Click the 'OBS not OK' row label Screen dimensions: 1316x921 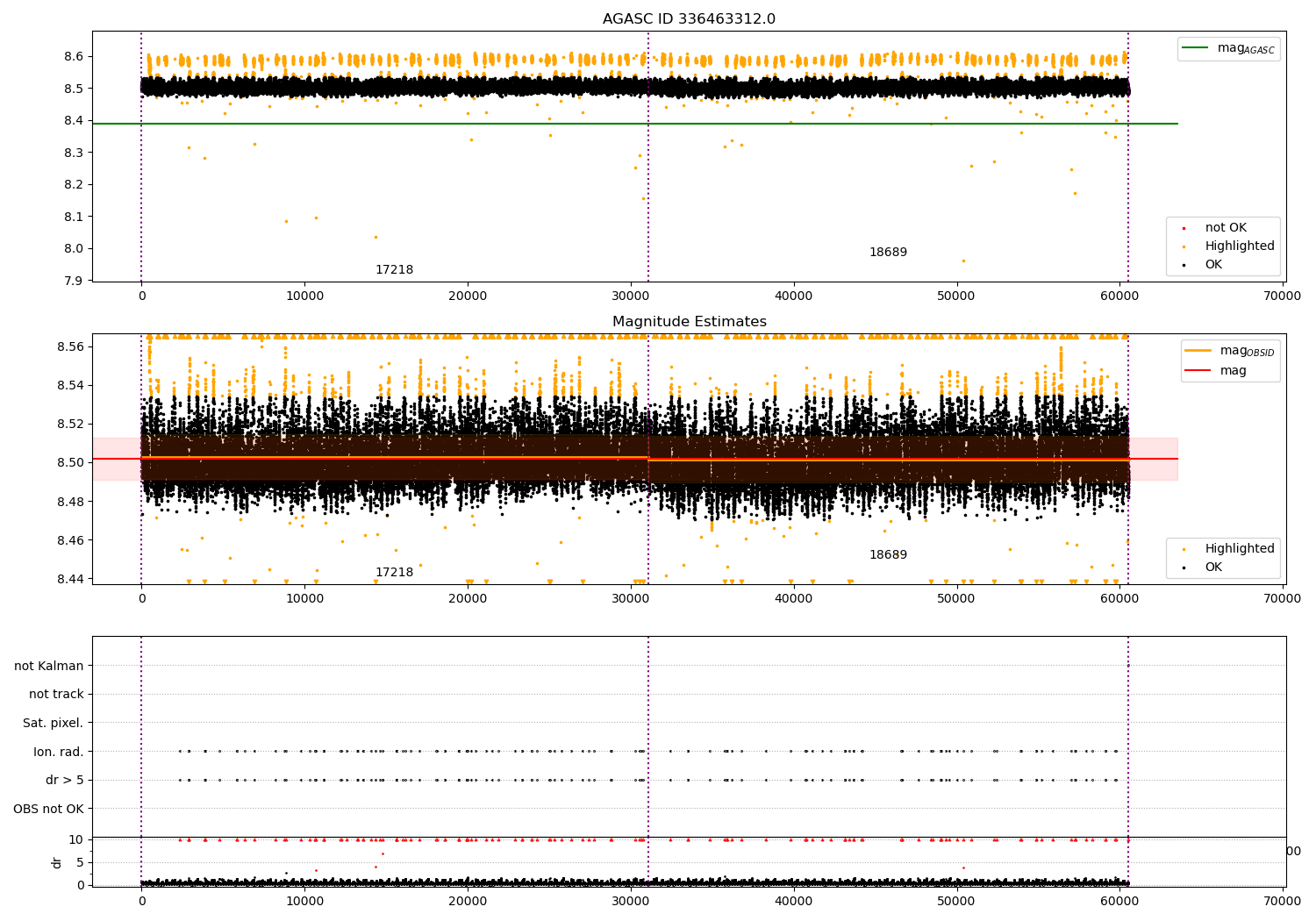coord(48,810)
